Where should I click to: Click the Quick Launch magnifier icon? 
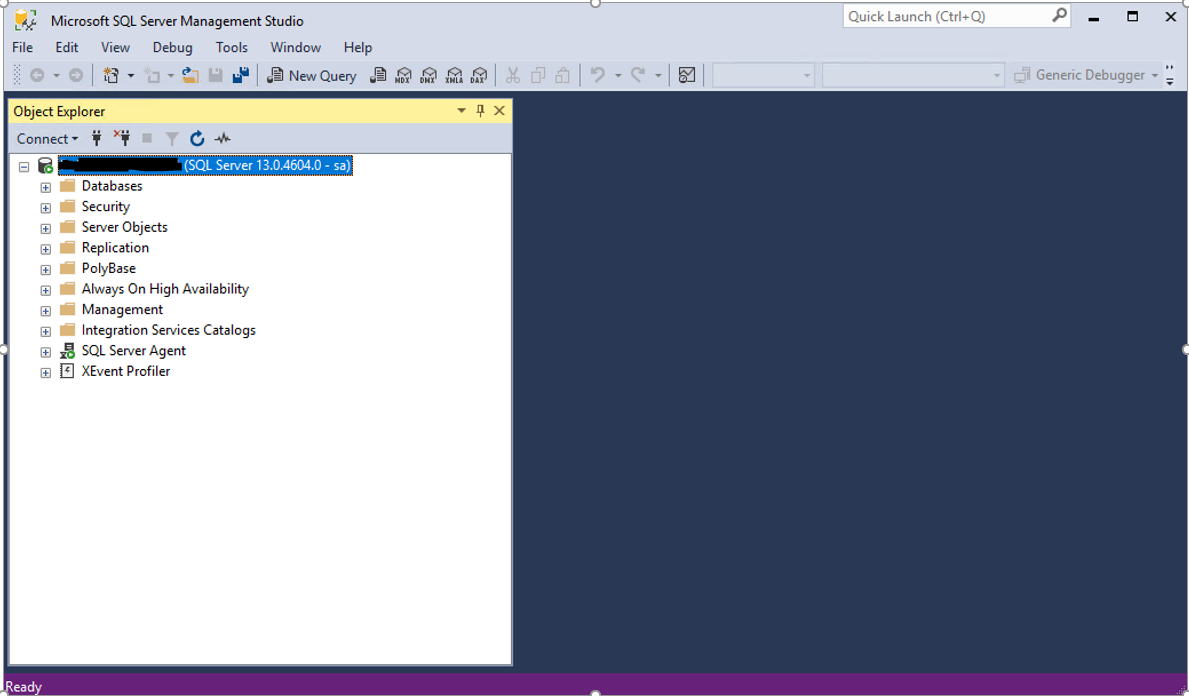[x=1059, y=15]
